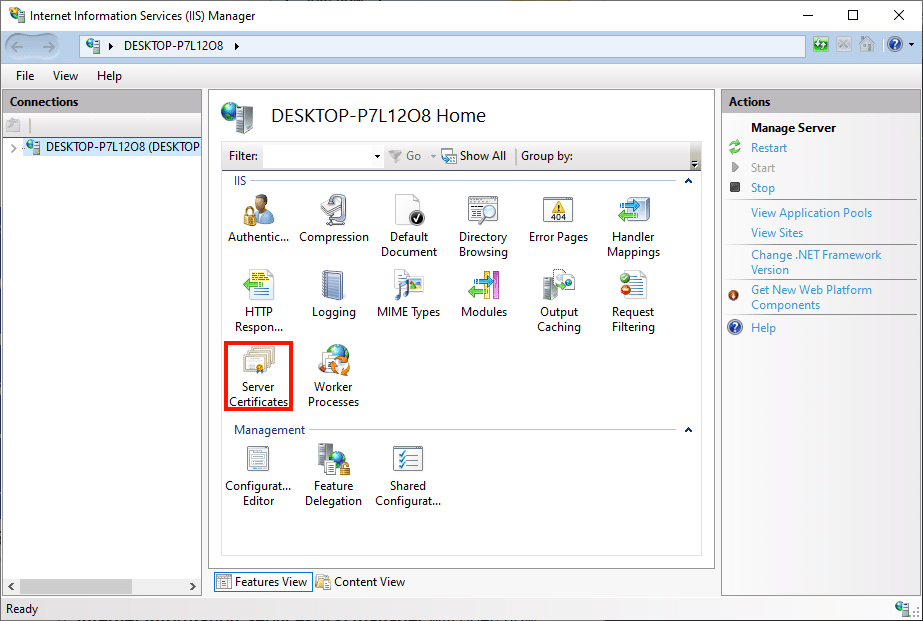This screenshot has width=923, height=621.
Task: Collapse the IIS section
Action: point(688,180)
